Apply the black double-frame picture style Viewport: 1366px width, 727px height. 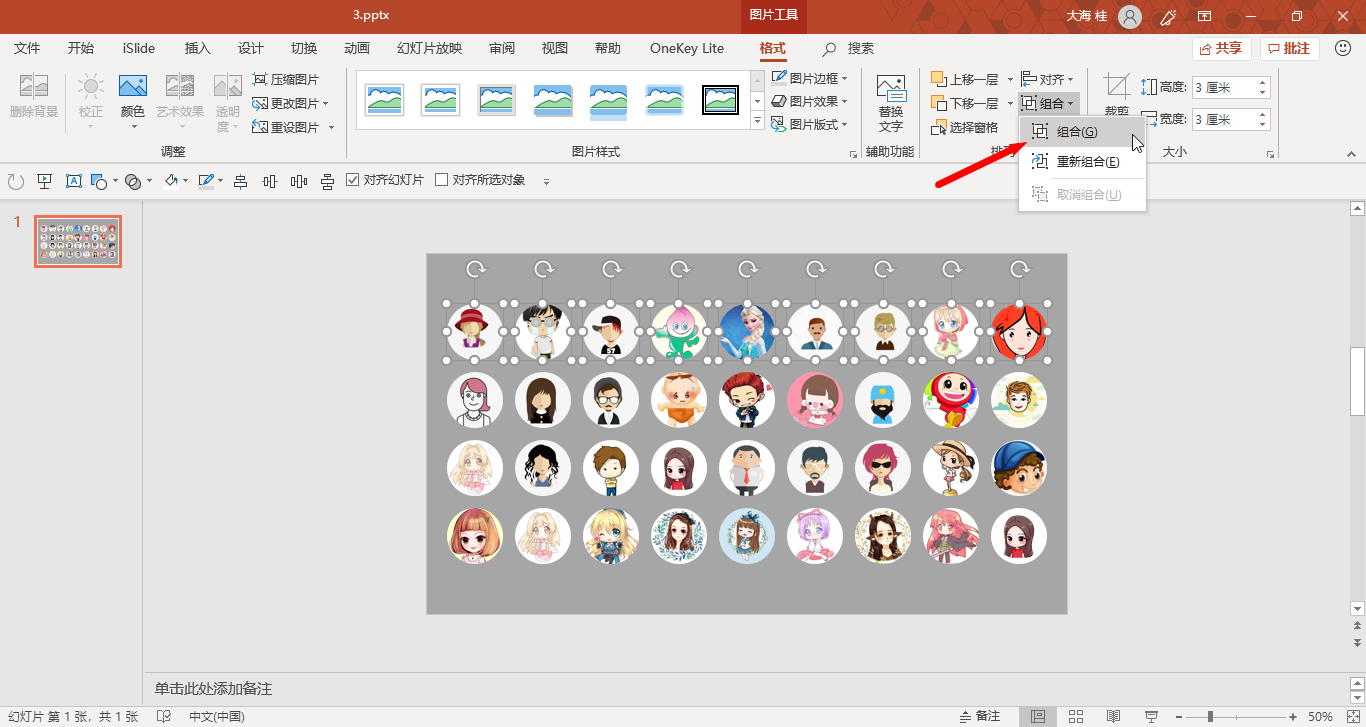(721, 100)
